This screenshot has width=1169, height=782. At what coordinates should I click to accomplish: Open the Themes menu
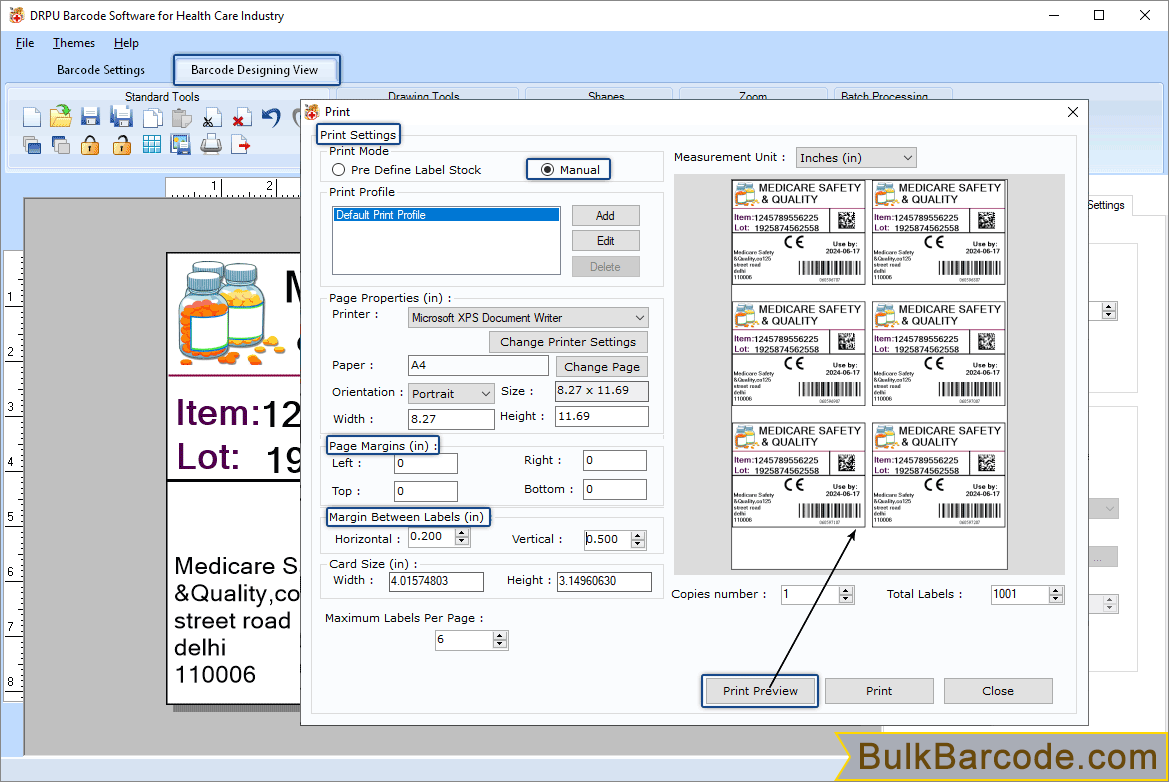coord(74,43)
